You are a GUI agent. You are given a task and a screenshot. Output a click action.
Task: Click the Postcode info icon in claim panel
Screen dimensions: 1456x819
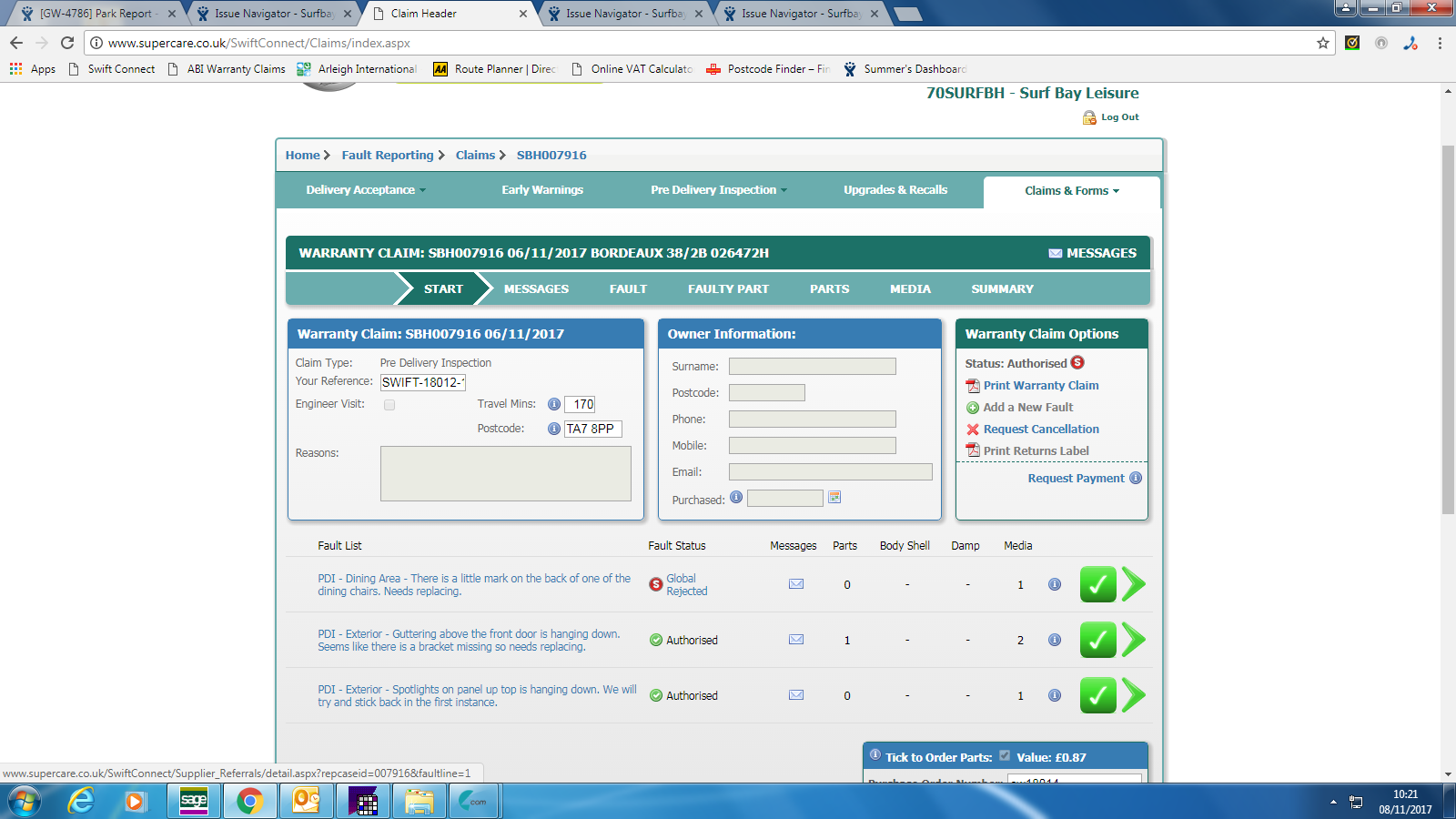554,429
